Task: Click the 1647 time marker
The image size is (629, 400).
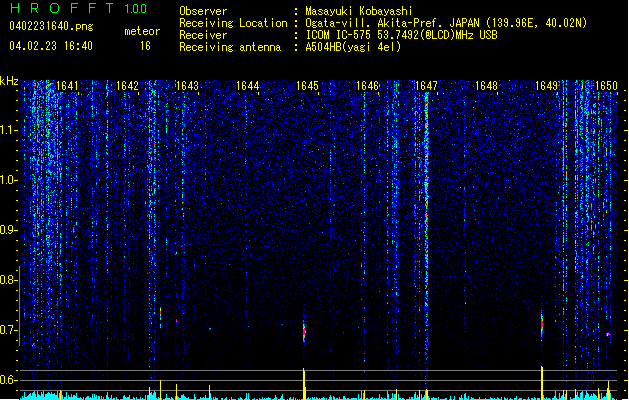Action: point(426,86)
